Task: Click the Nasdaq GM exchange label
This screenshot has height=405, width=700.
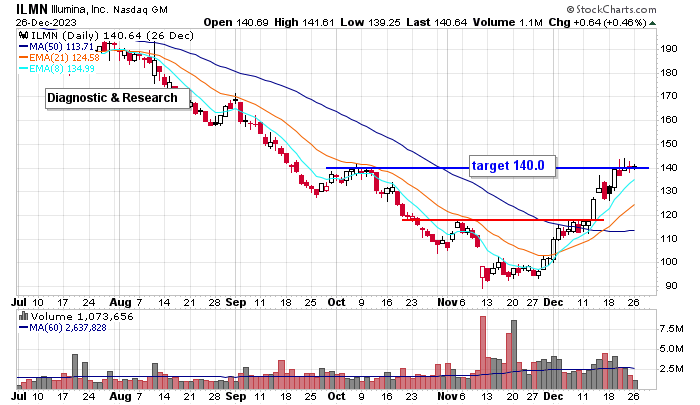Action: pos(140,9)
